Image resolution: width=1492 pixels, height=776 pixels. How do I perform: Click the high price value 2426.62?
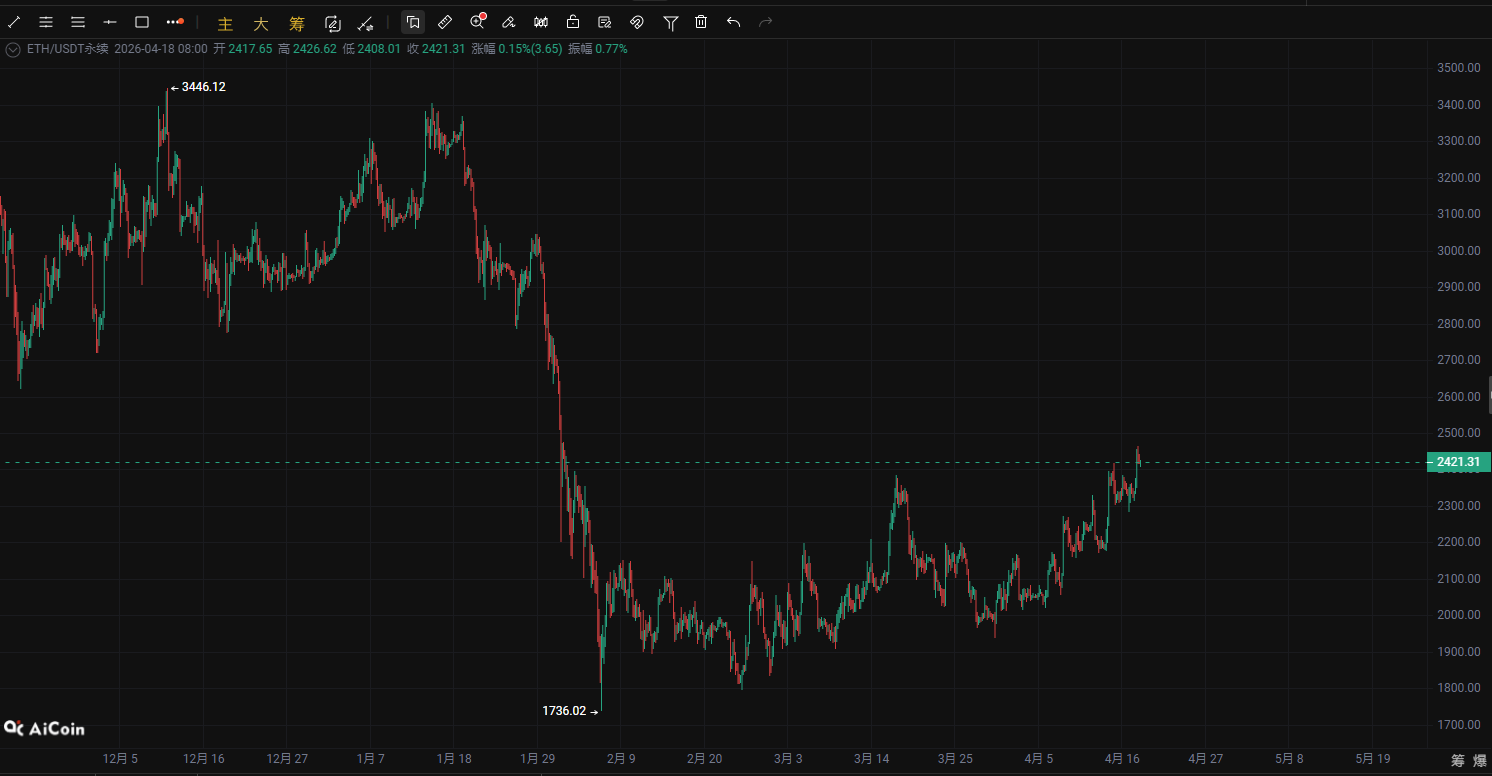tap(314, 49)
